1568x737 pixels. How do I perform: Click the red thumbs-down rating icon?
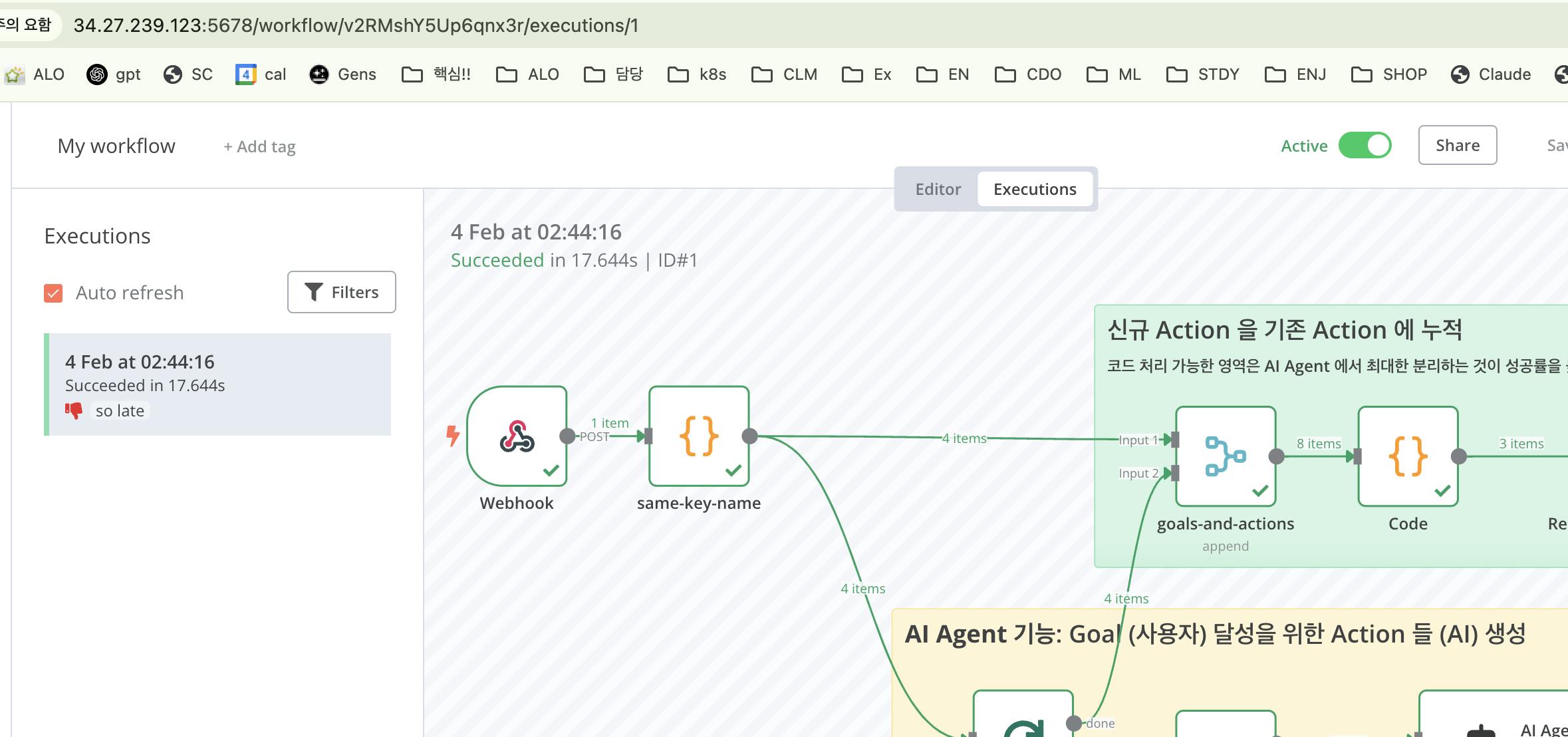coord(74,410)
